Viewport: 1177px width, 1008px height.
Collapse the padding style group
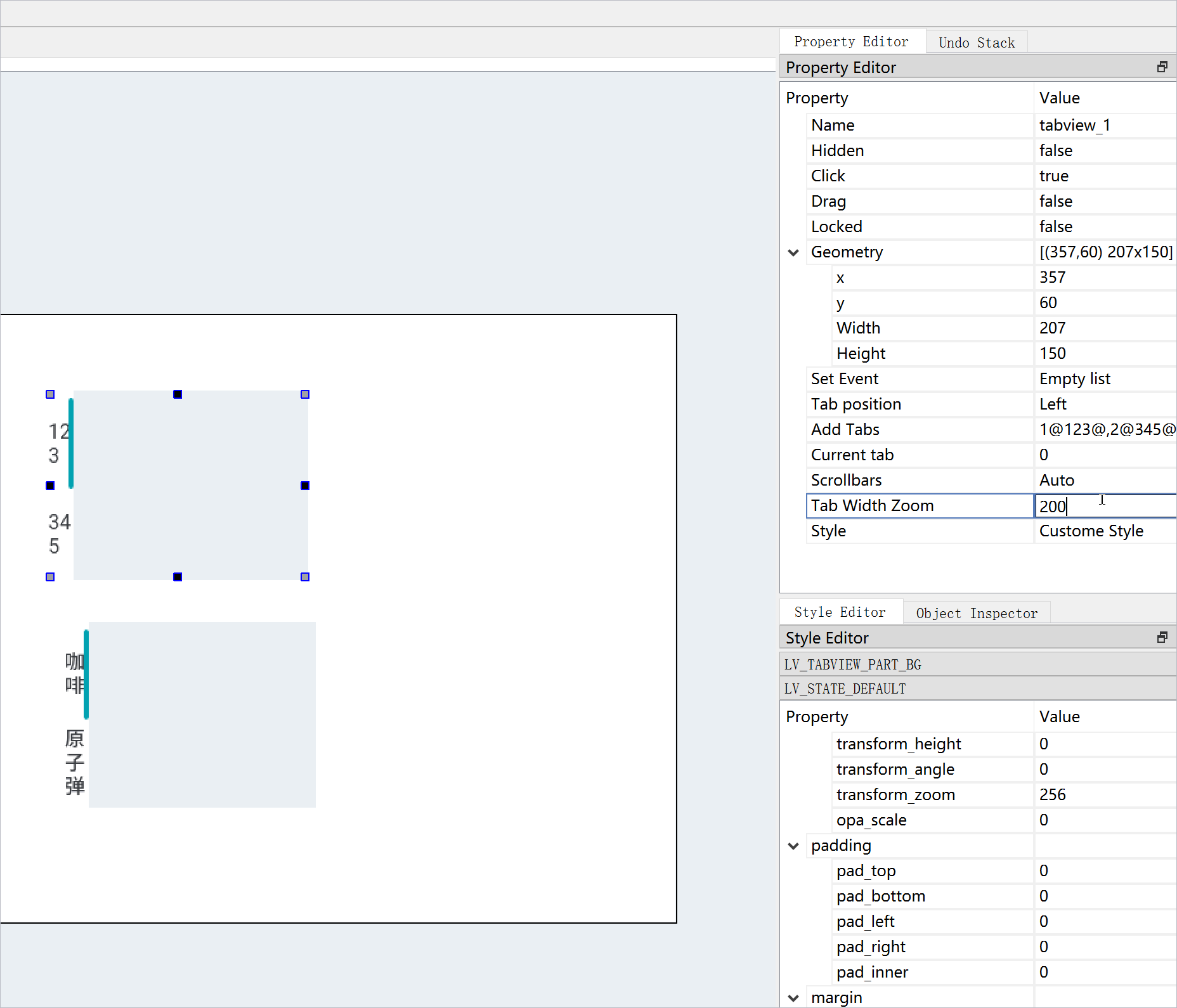point(793,846)
